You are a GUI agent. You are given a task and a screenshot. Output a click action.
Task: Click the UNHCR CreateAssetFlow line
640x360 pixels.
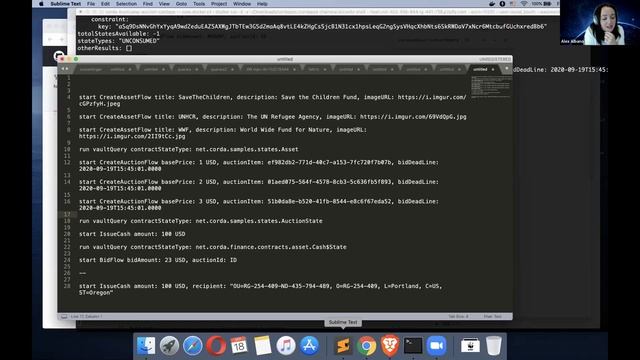272,117
